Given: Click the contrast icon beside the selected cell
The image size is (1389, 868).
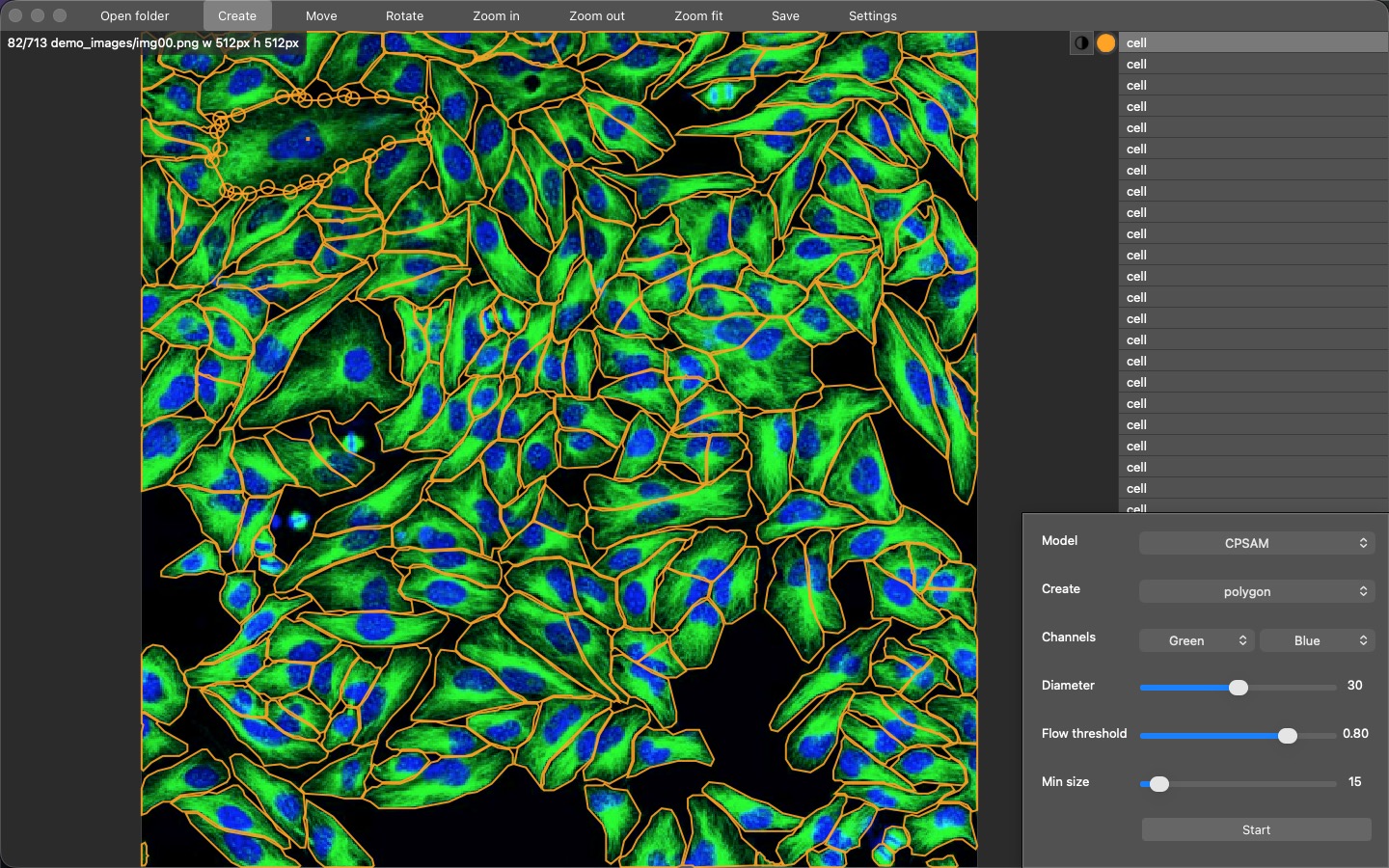Looking at the screenshot, I should coord(1080,42).
